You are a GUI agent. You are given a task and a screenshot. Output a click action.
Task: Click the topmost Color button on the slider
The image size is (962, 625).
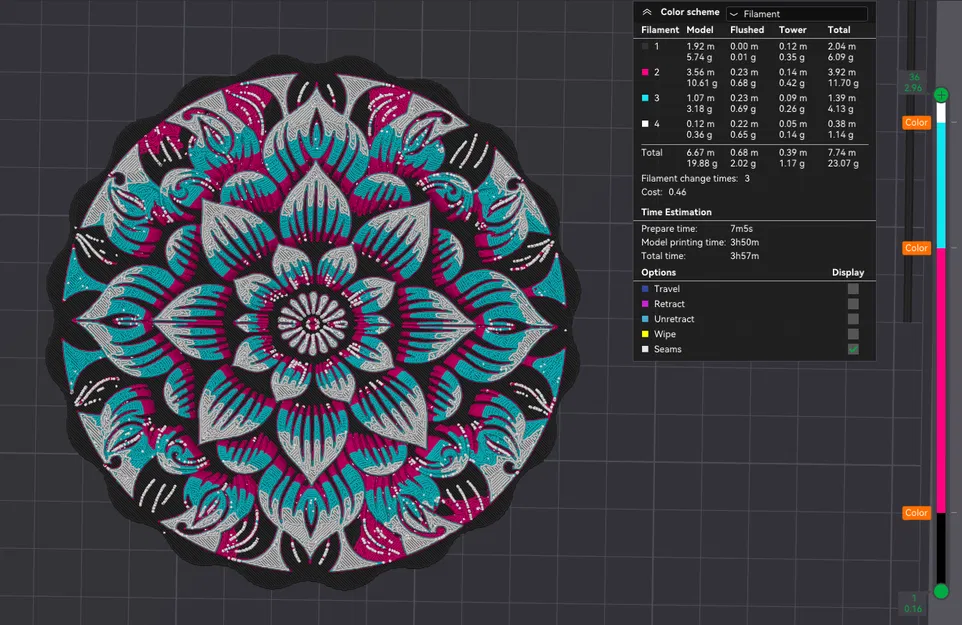coord(916,122)
